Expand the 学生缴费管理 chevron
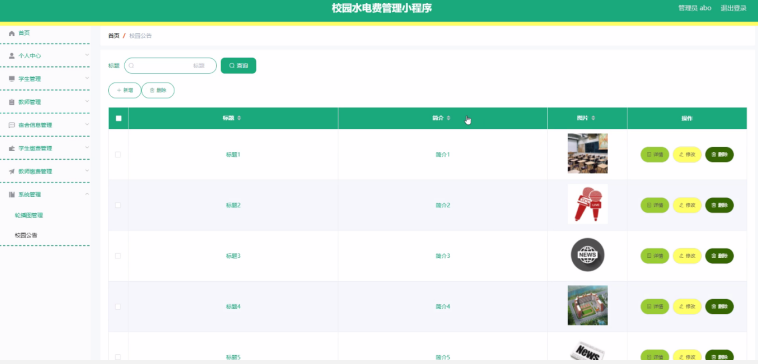 point(87,147)
